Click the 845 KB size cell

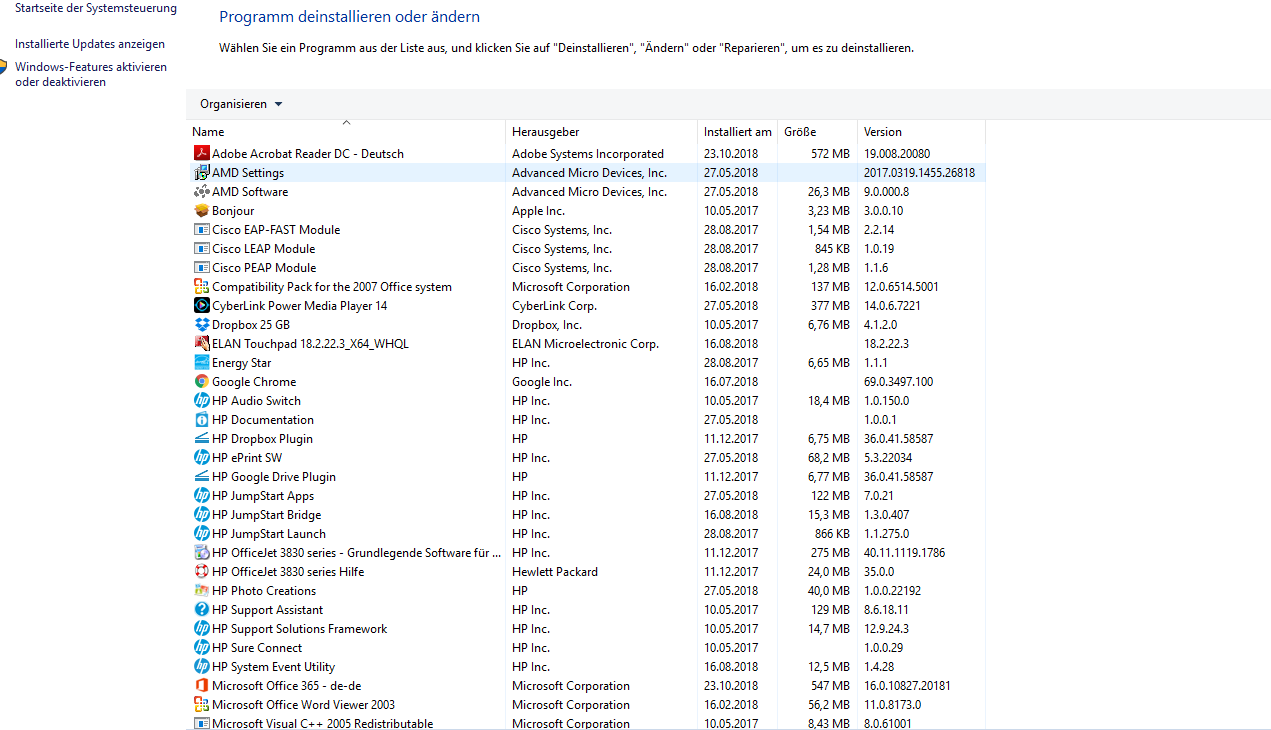click(832, 249)
